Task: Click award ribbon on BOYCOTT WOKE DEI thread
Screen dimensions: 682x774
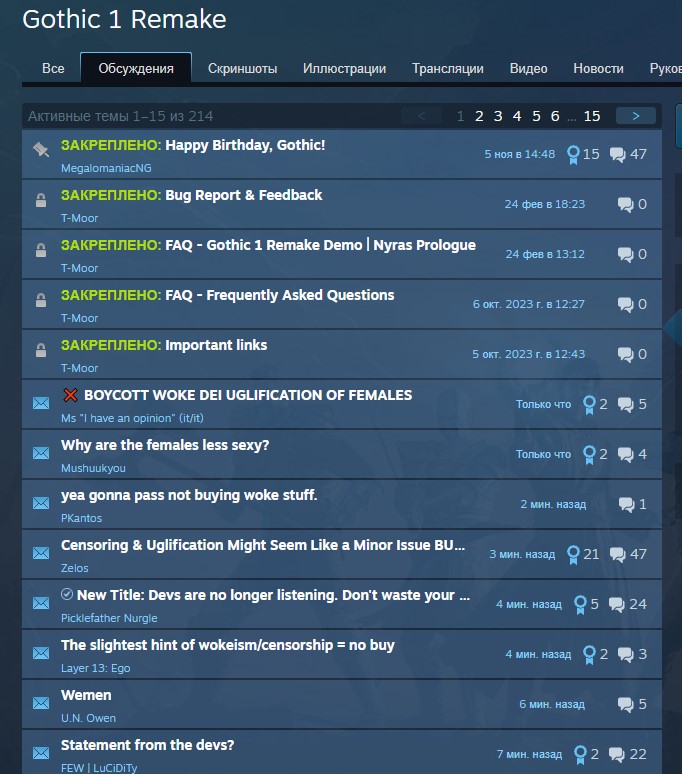Action: click(x=589, y=405)
